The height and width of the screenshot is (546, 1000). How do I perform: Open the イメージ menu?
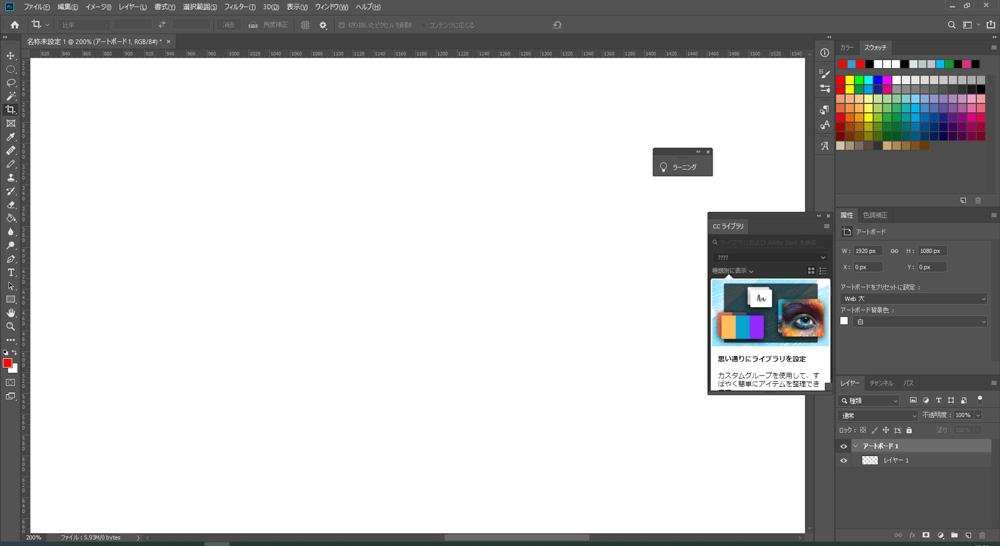[98, 7]
